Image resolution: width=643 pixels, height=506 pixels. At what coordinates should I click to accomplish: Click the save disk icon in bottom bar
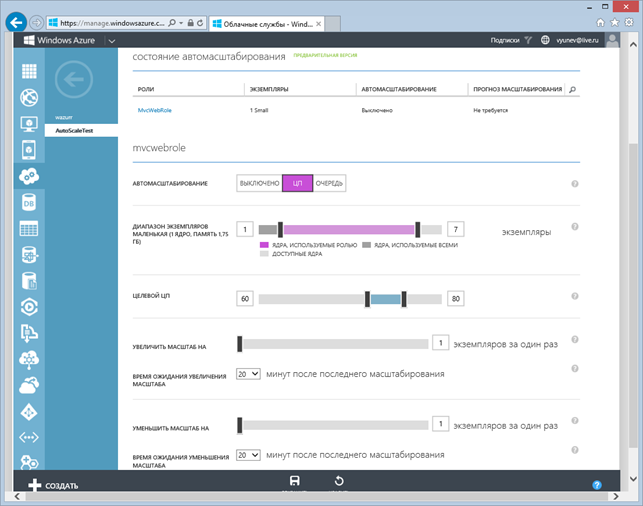point(294,481)
